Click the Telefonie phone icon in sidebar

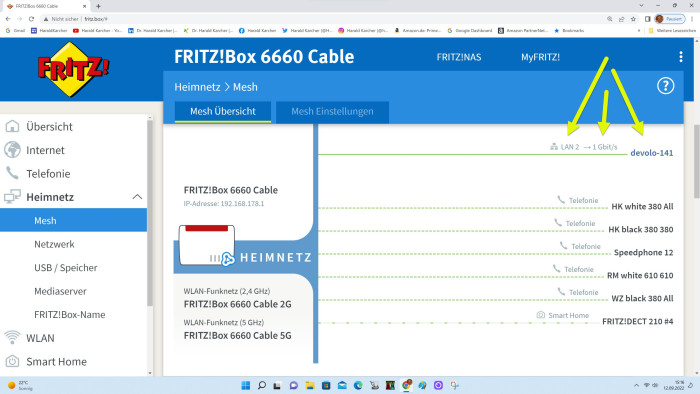[12, 173]
